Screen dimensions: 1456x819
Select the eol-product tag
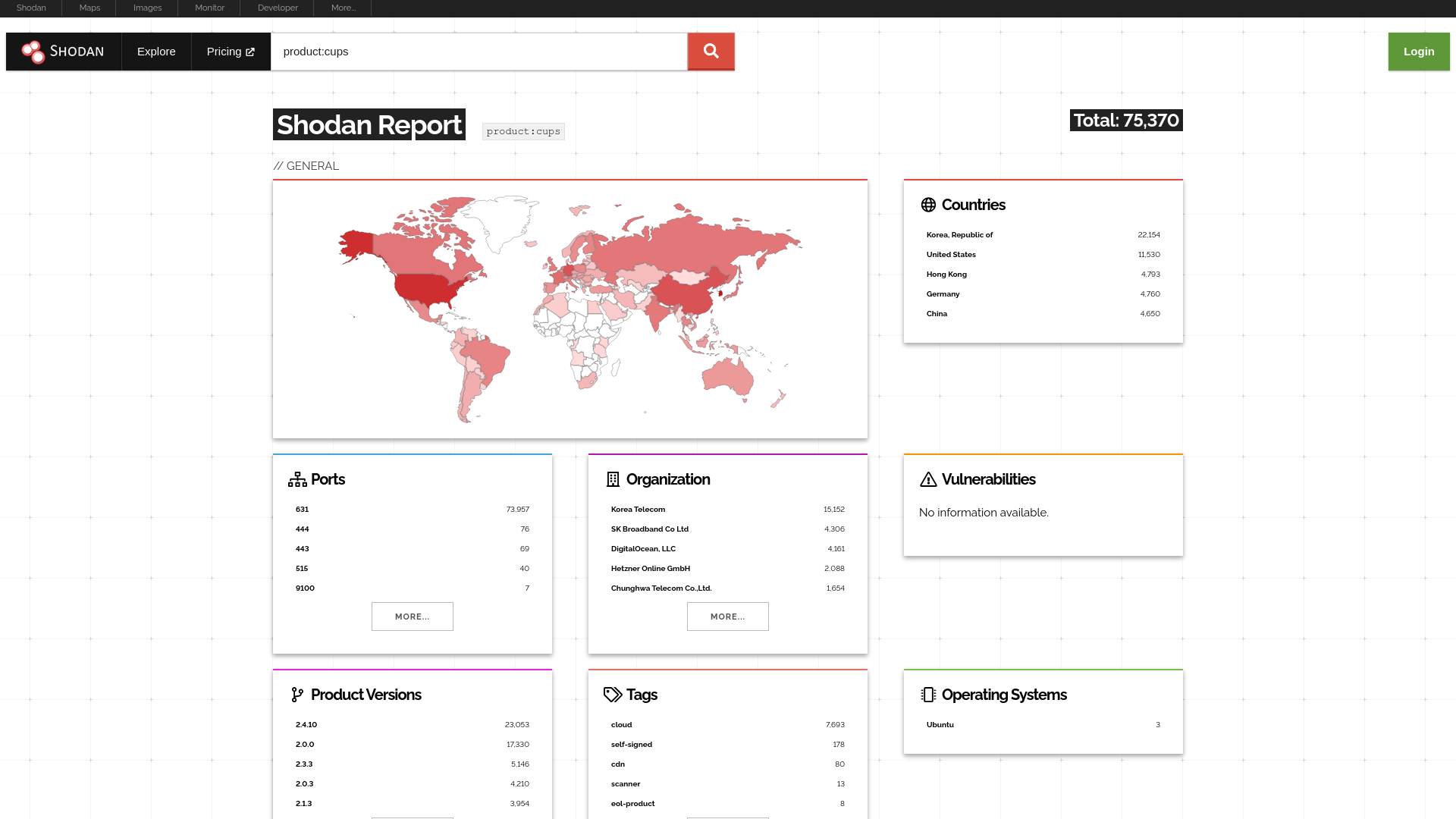pos(728,804)
